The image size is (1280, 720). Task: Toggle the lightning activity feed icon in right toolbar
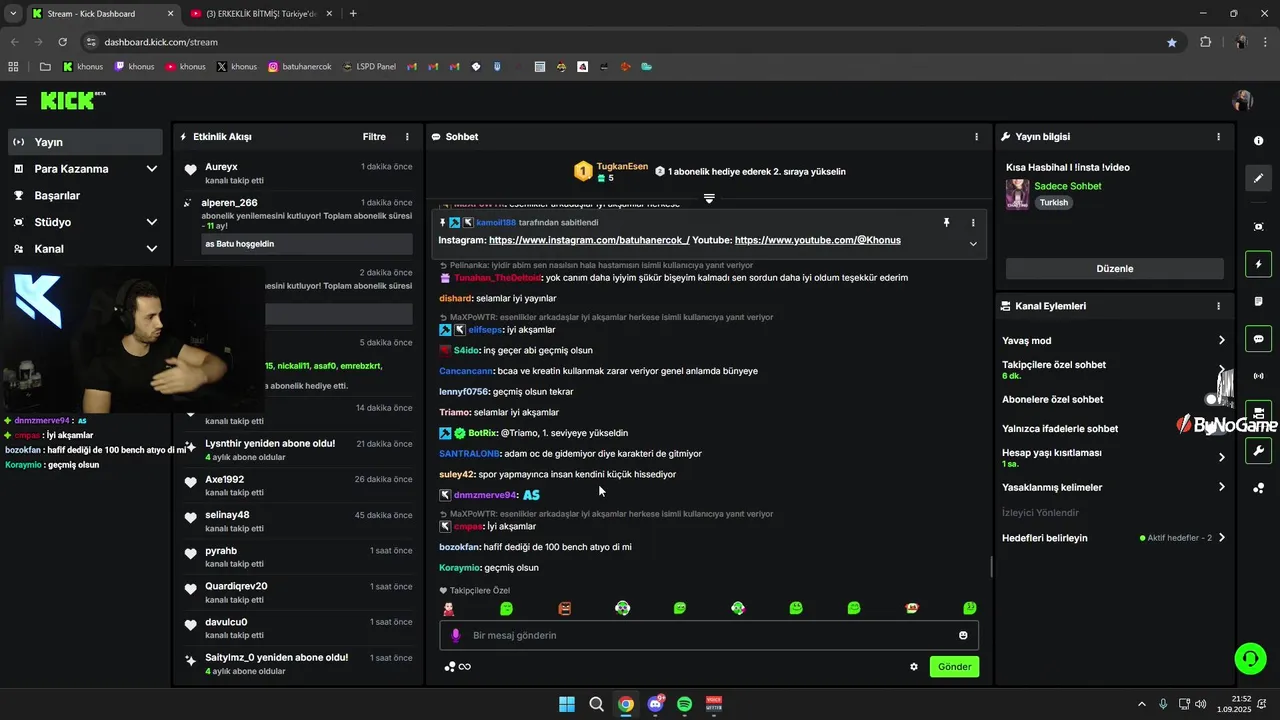pos(1259,264)
